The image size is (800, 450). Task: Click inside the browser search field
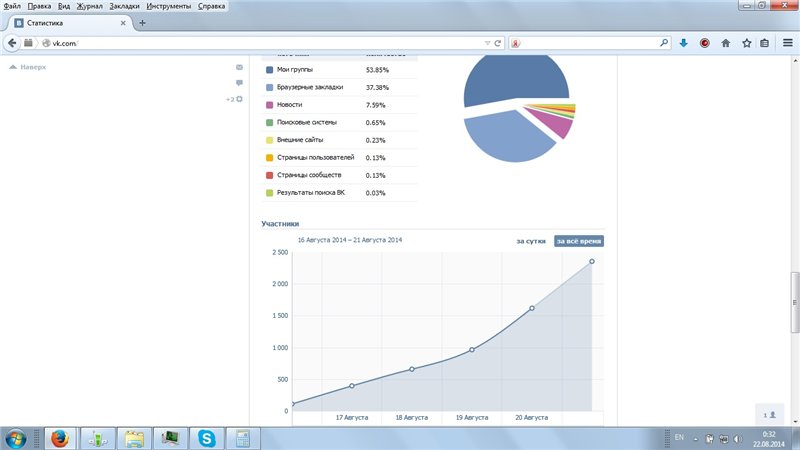[x=590, y=43]
